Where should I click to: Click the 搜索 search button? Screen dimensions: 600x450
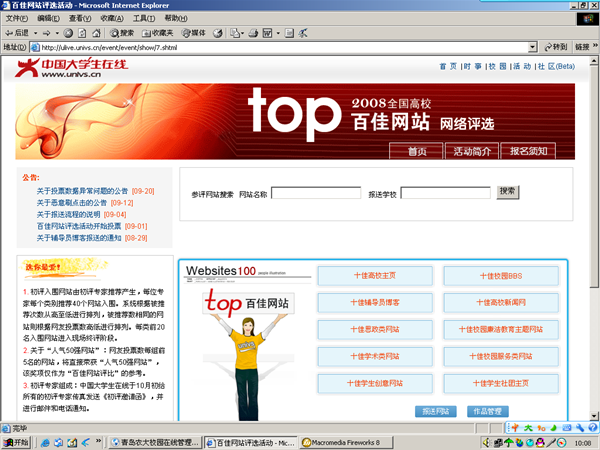(x=508, y=192)
